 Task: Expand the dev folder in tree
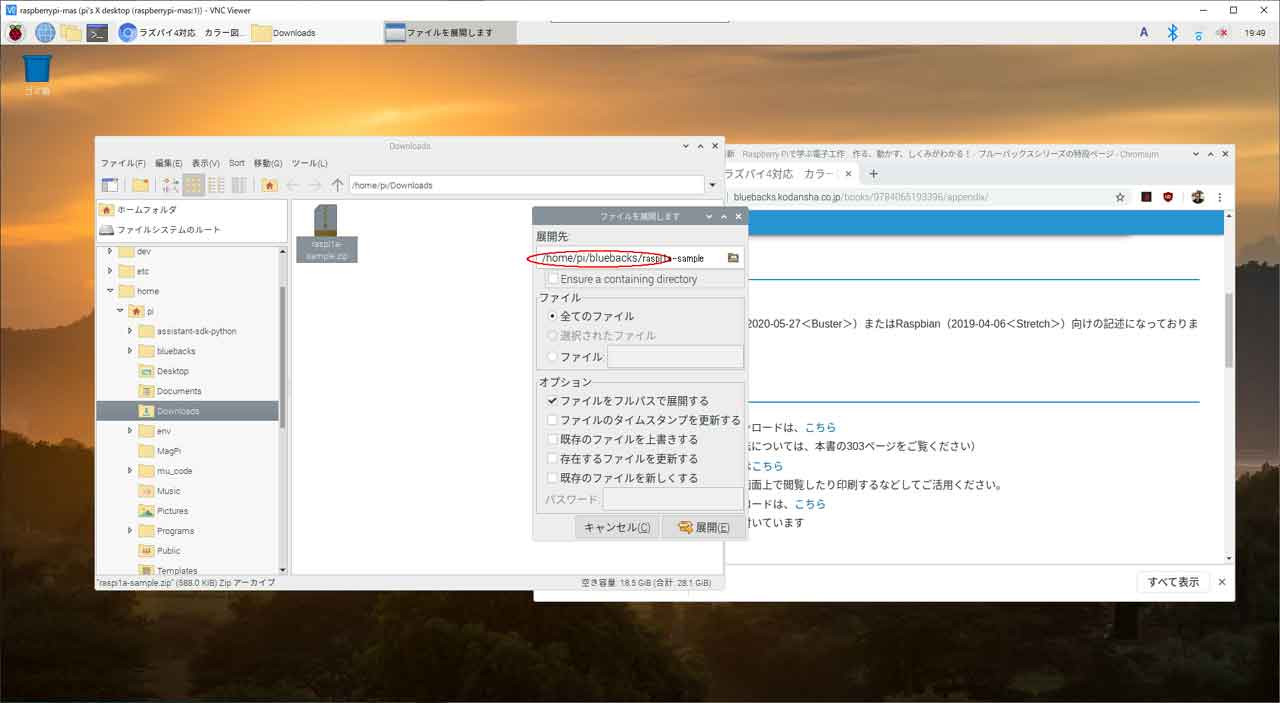tap(110, 251)
